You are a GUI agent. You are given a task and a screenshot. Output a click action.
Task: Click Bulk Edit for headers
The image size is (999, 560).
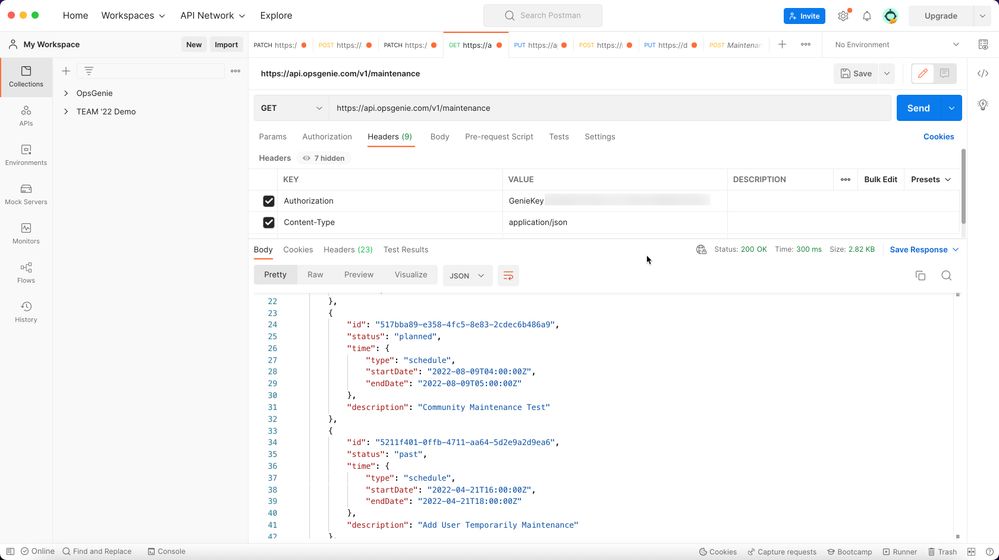880,180
